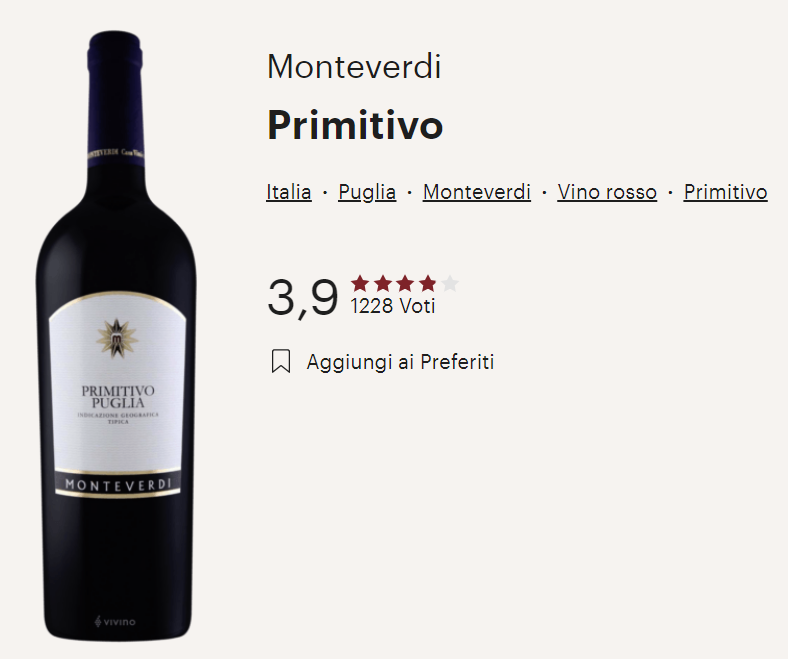Click the bold Primitivo wine title

pyautogui.click(x=355, y=125)
